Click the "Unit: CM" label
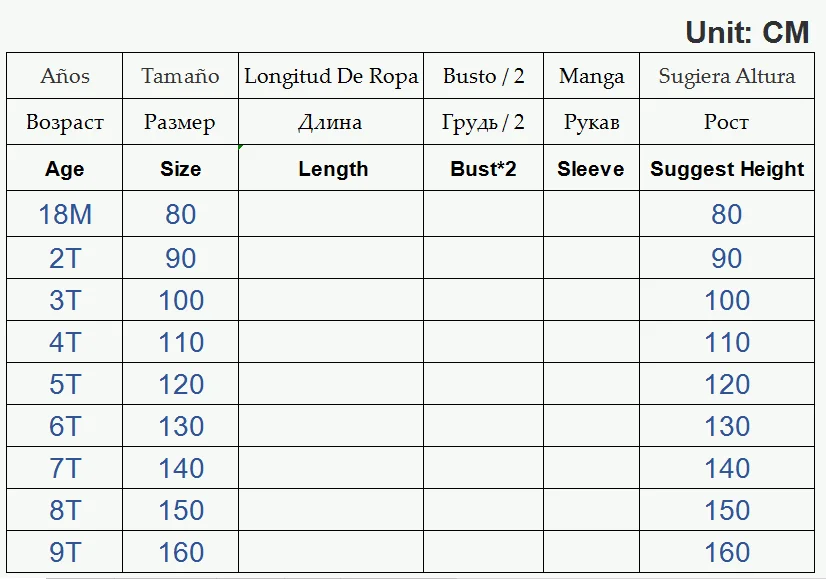Image resolution: width=826 pixels, height=579 pixels. coord(746,32)
